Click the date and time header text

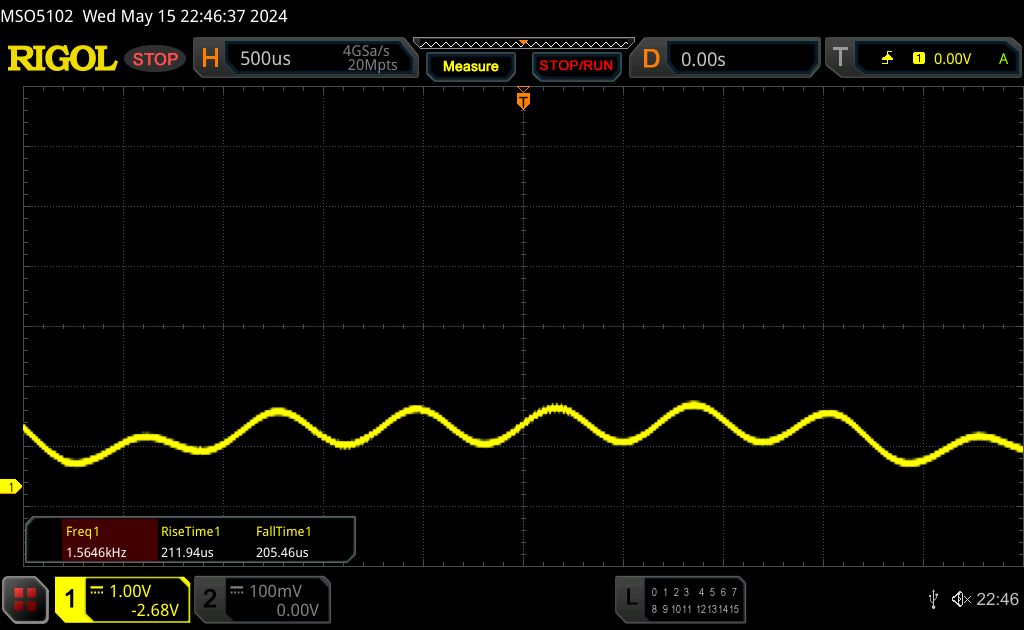tap(185, 16)
